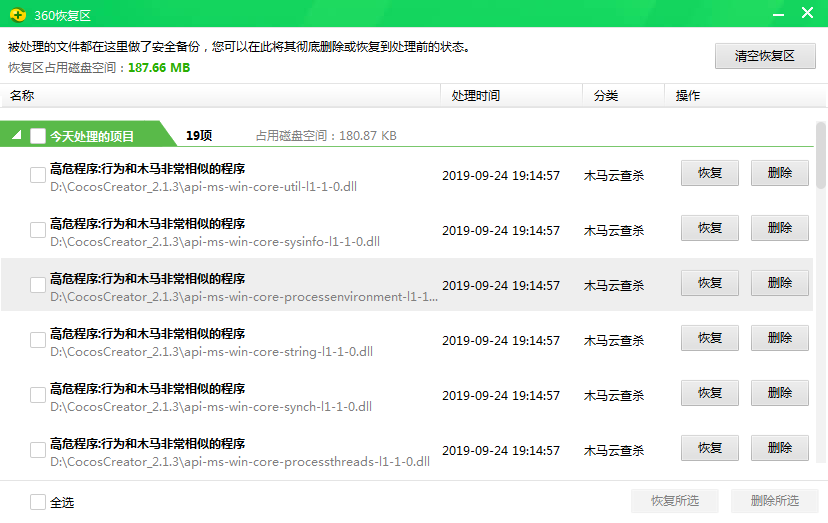This screenshot has width=828, height=523.
Task: Check the box for api-ms-win-core-util-l1-1-0.dll
Action: click(38, 175)
